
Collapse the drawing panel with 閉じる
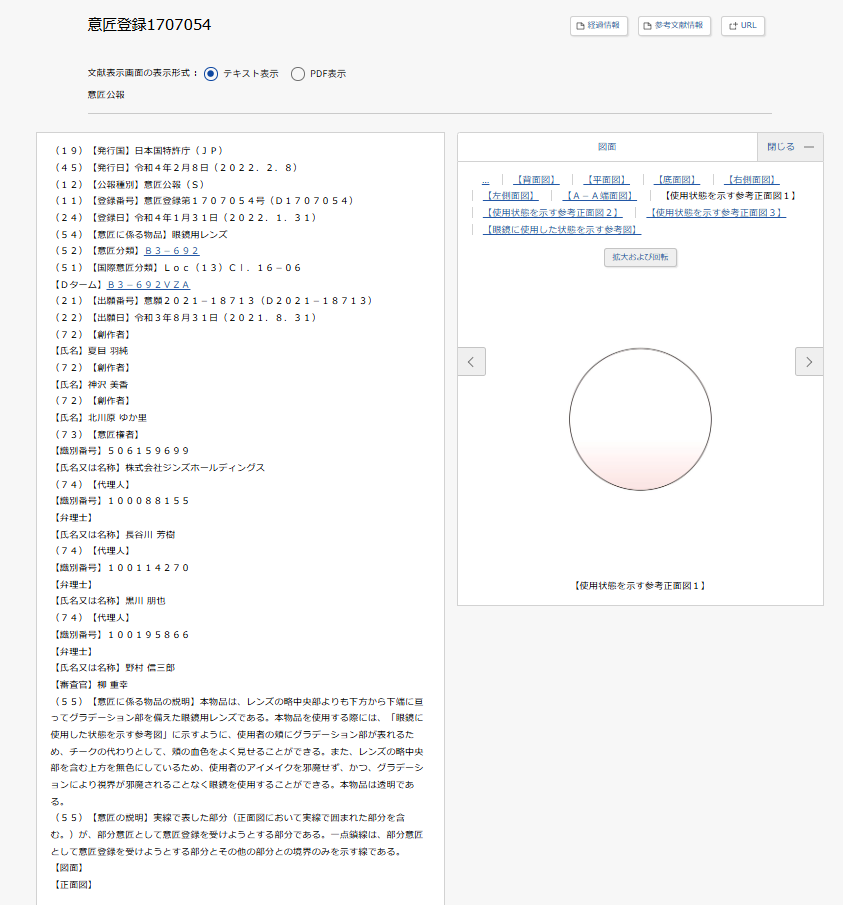pyautogui.click(x=790, y=147)
